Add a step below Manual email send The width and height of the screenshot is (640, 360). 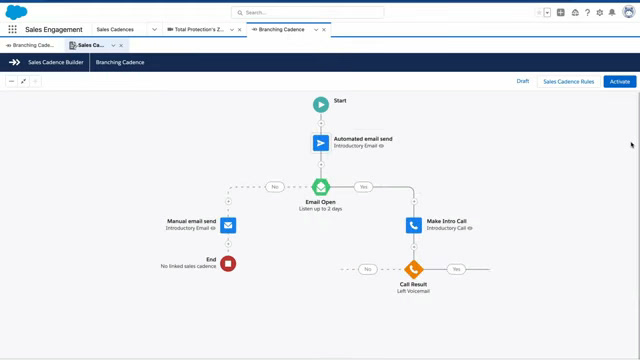228,244
